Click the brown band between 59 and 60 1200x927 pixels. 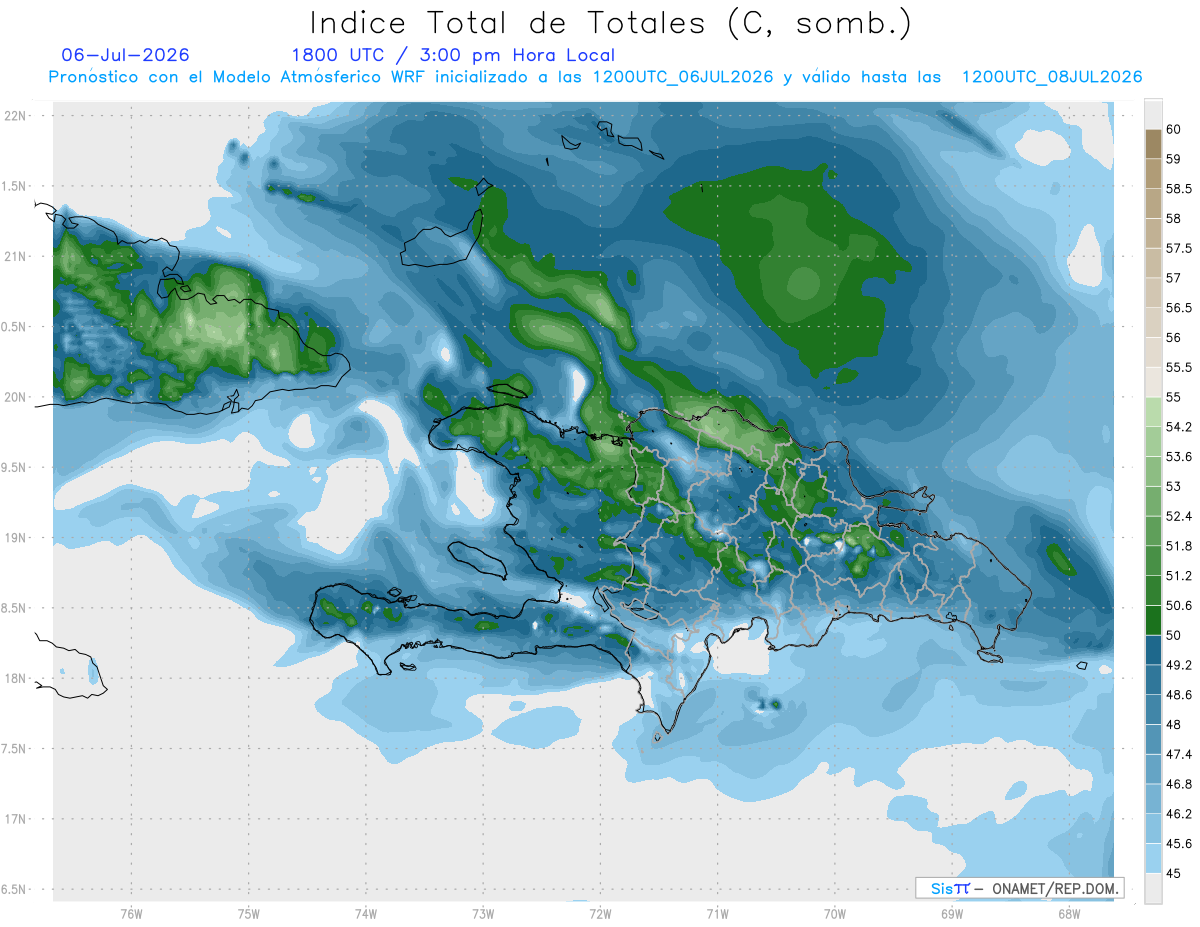tap(1153, 144)
